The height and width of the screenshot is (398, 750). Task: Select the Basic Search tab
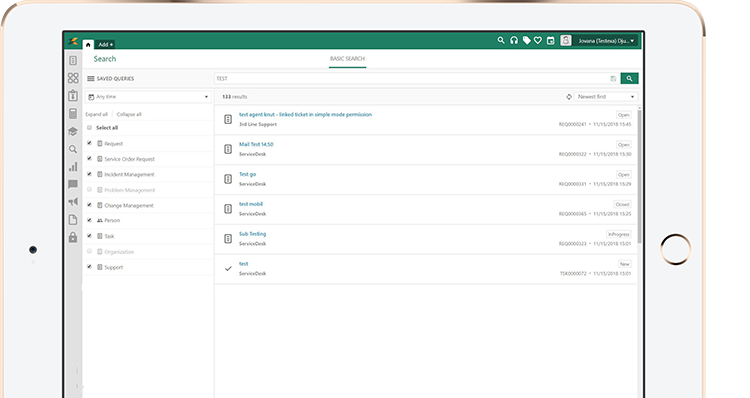tap(347, 59)
